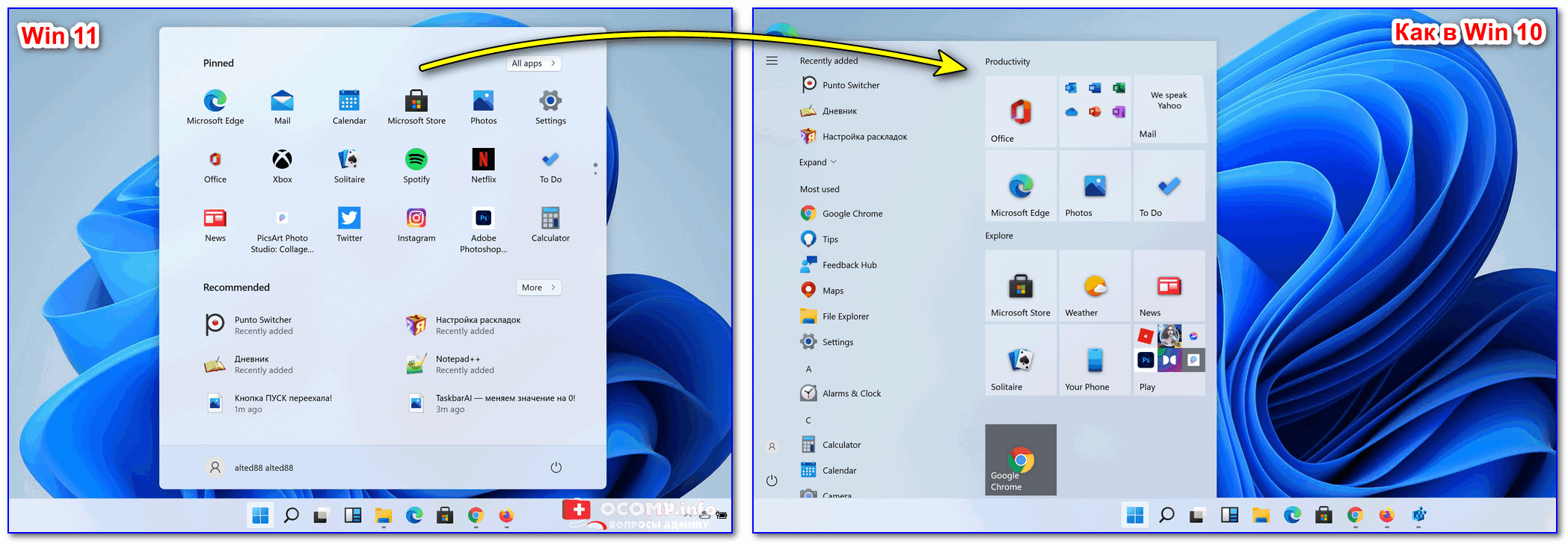The width and height of the screenshot is (1568, 544).
Task: Open Calendar in Win 10-style app list
Action: pos(828,470)
